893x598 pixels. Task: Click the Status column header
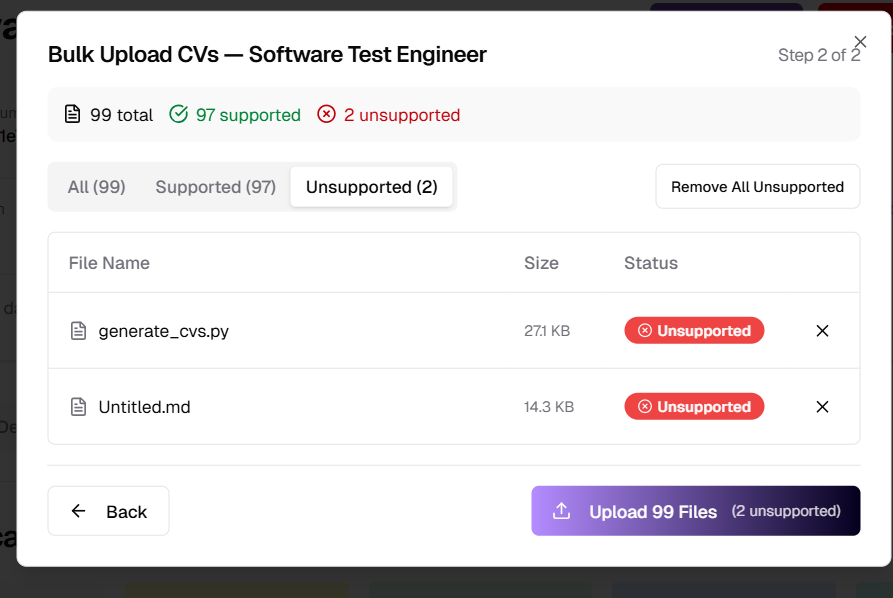[x=650, y=263]
